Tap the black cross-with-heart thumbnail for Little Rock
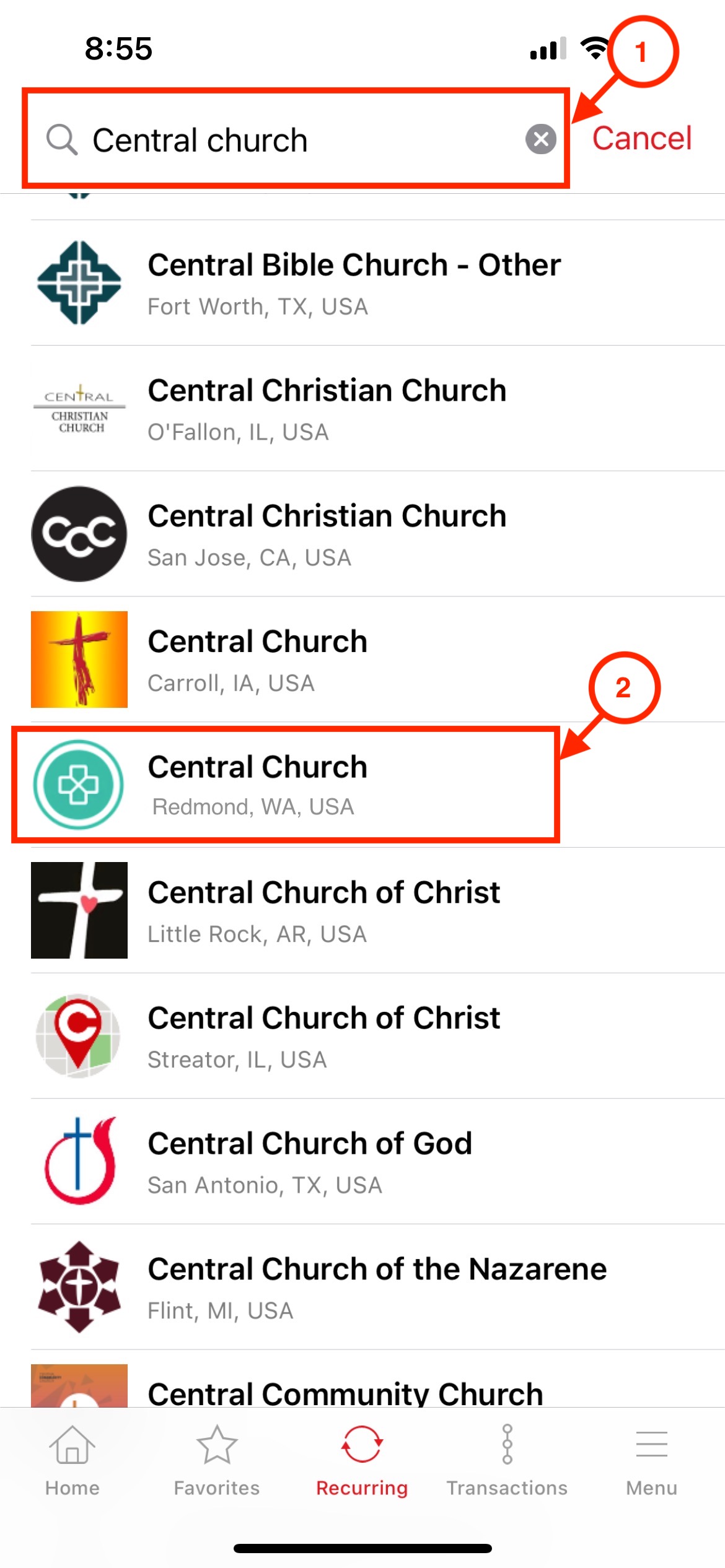 pyautogui.click(x=79, y=910)
